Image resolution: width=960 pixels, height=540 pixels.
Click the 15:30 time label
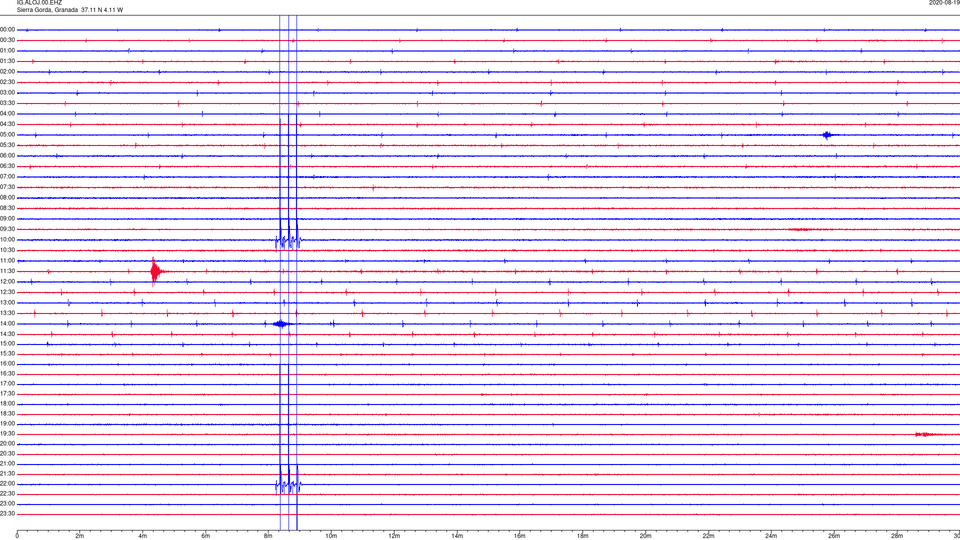8,353
